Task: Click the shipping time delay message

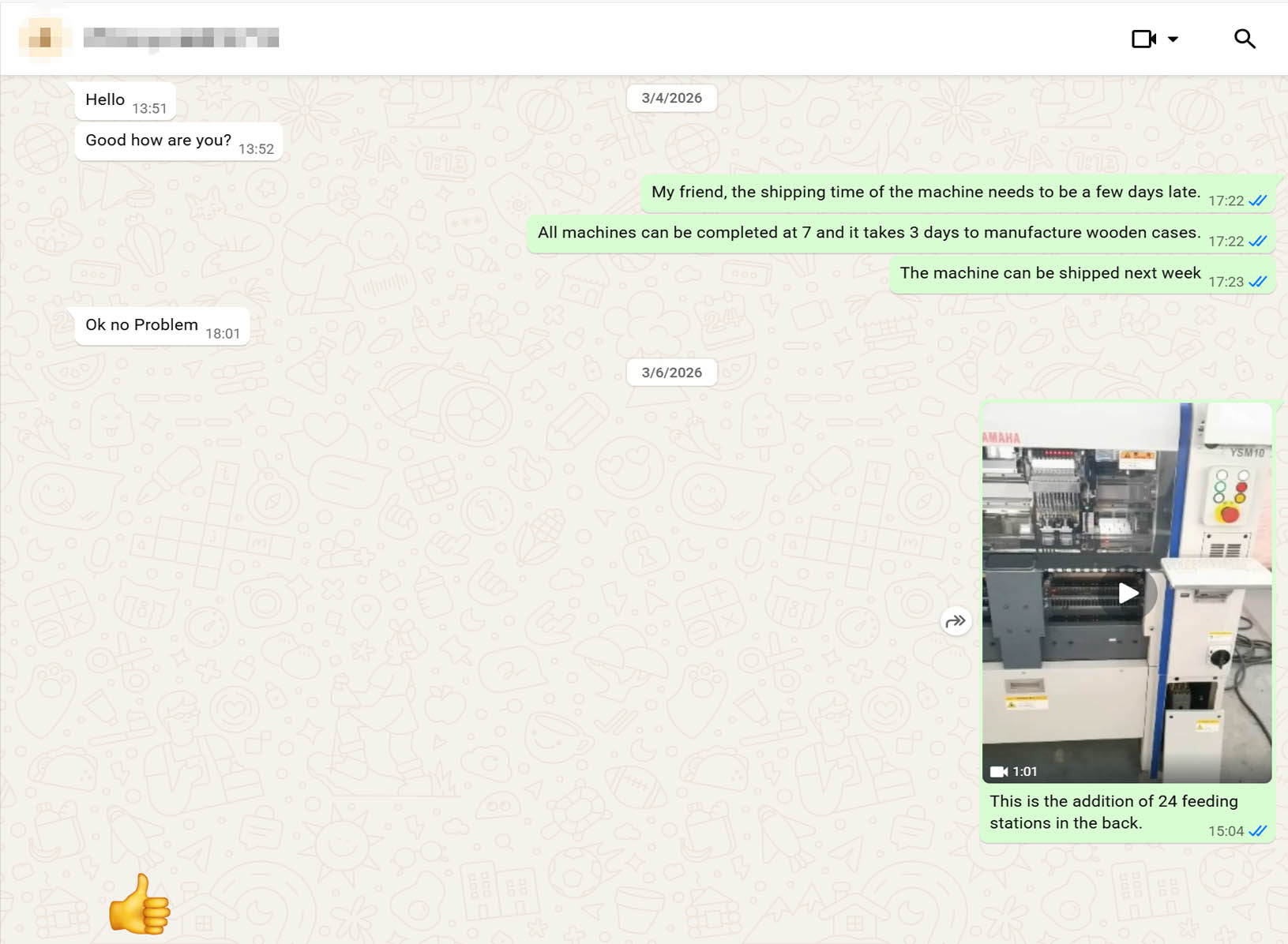Action: (x=957, y=193)
